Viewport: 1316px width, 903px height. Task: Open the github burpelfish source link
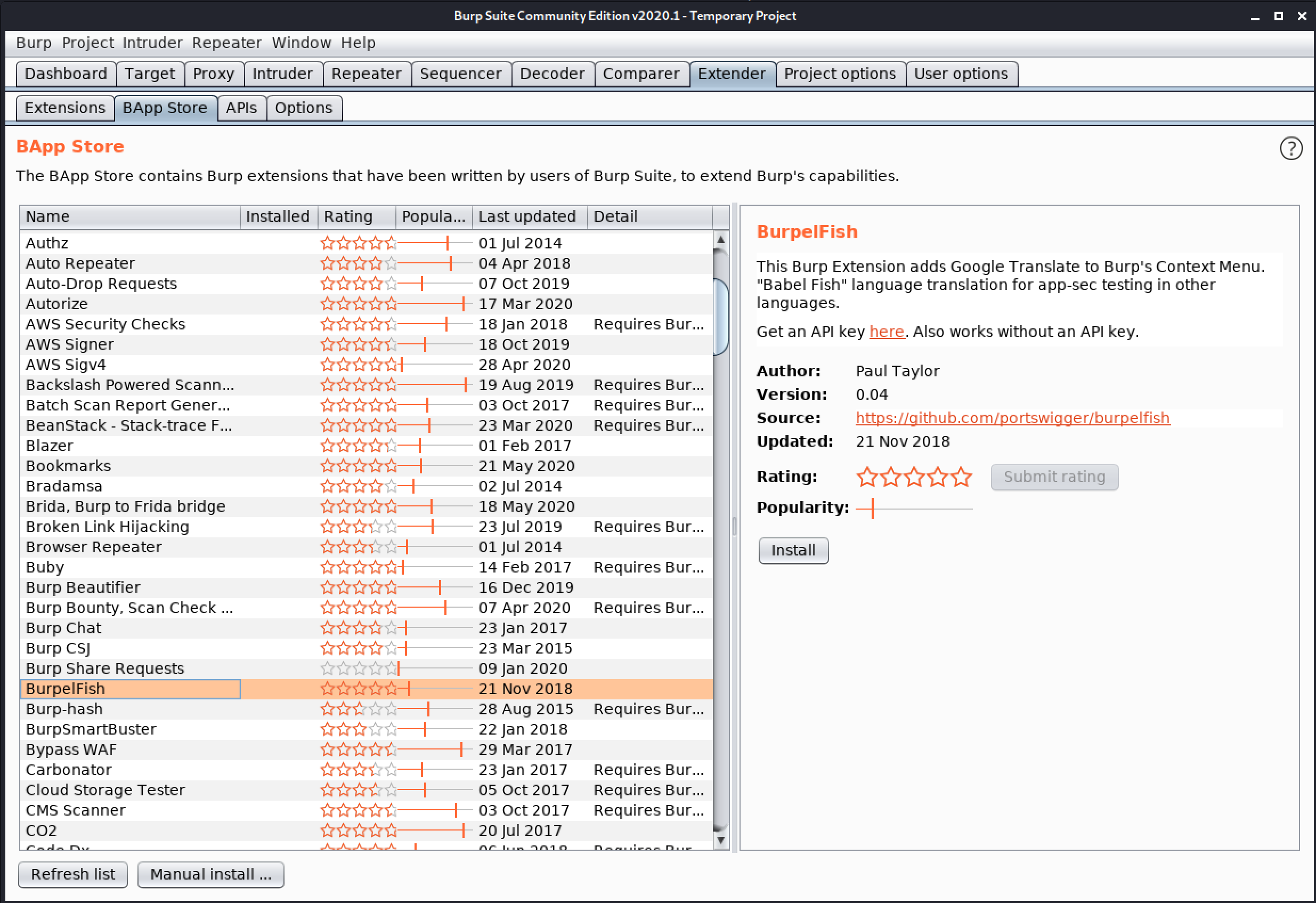coord(1012,418)
